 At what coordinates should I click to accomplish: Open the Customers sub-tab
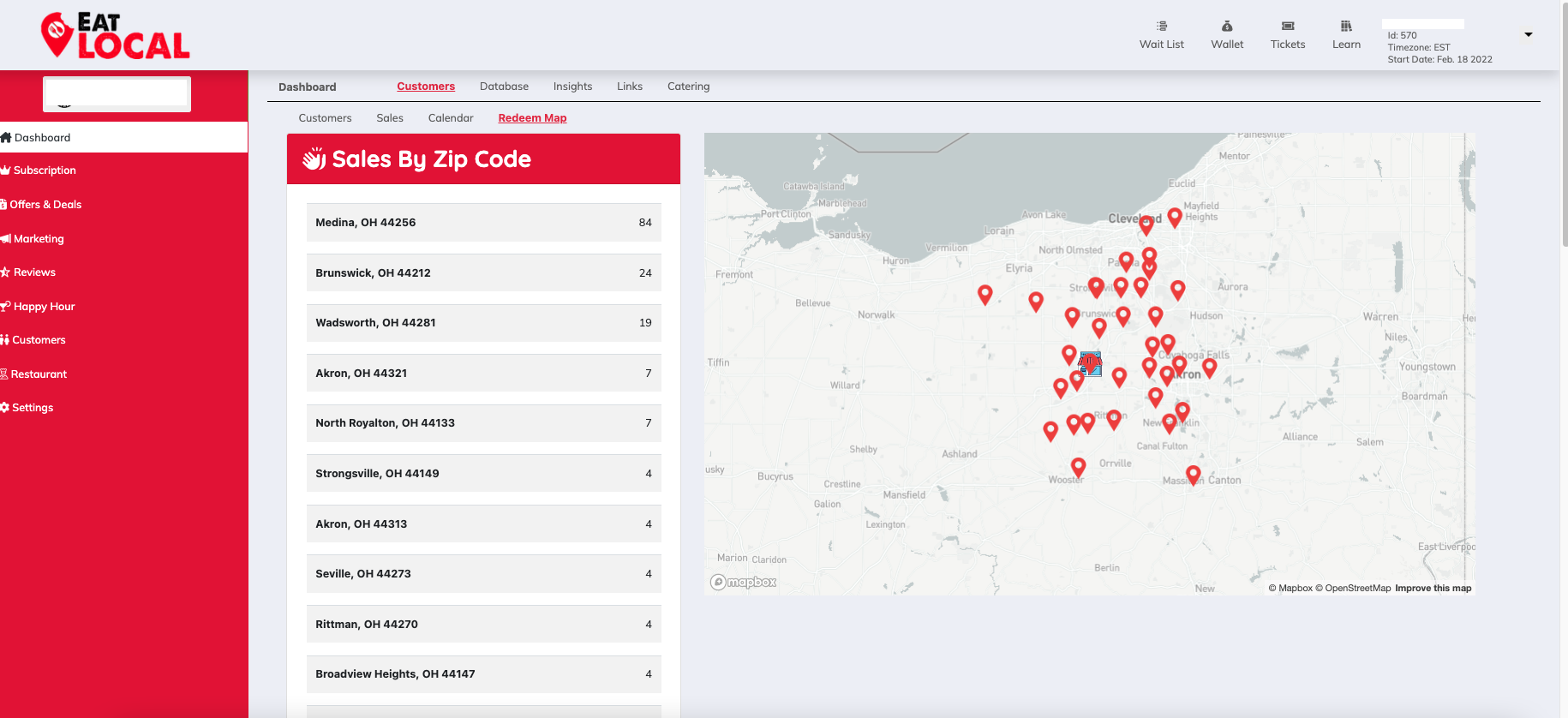tap(325, 118)
